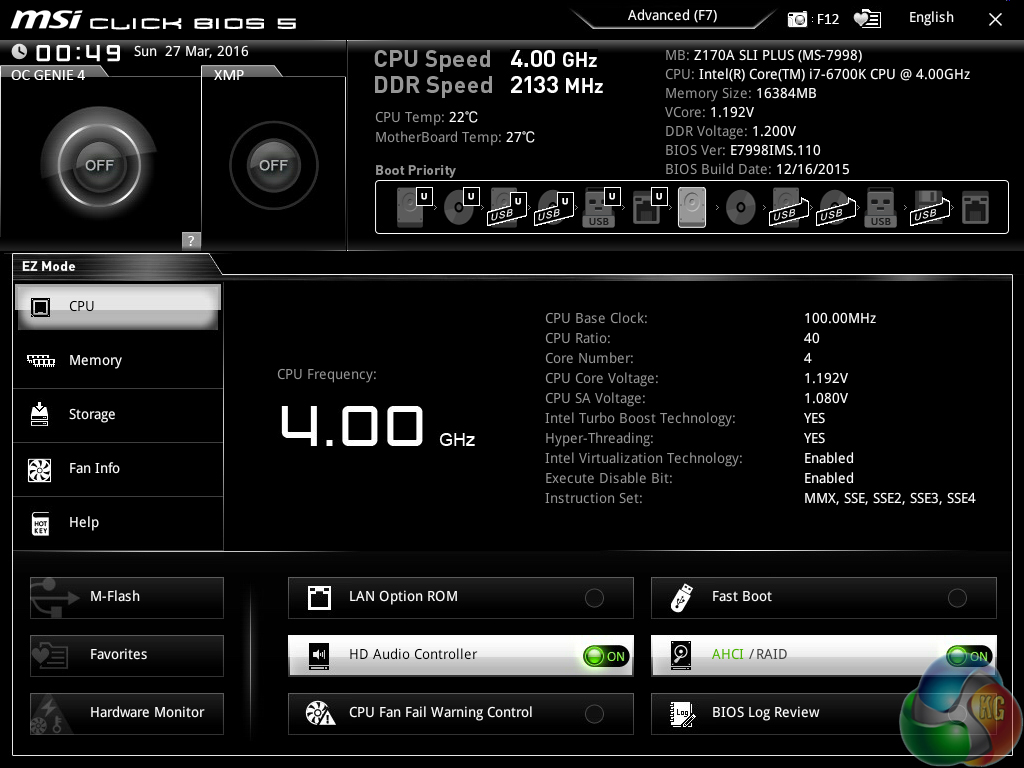
Task: Click the MB: Z170A SLI PLUS line
Action: (763, 55)
